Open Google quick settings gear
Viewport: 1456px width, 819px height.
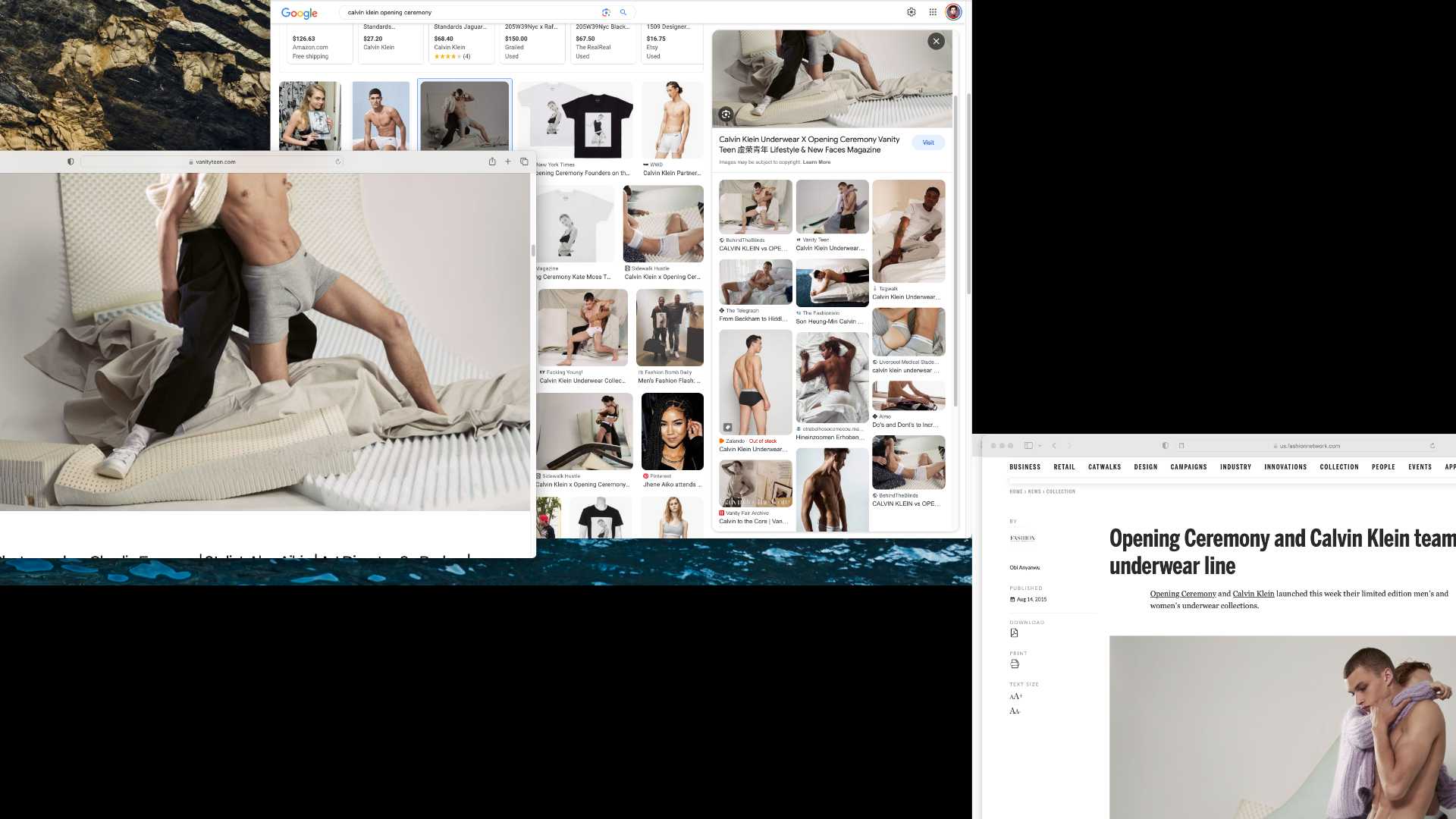pos(912,12)
